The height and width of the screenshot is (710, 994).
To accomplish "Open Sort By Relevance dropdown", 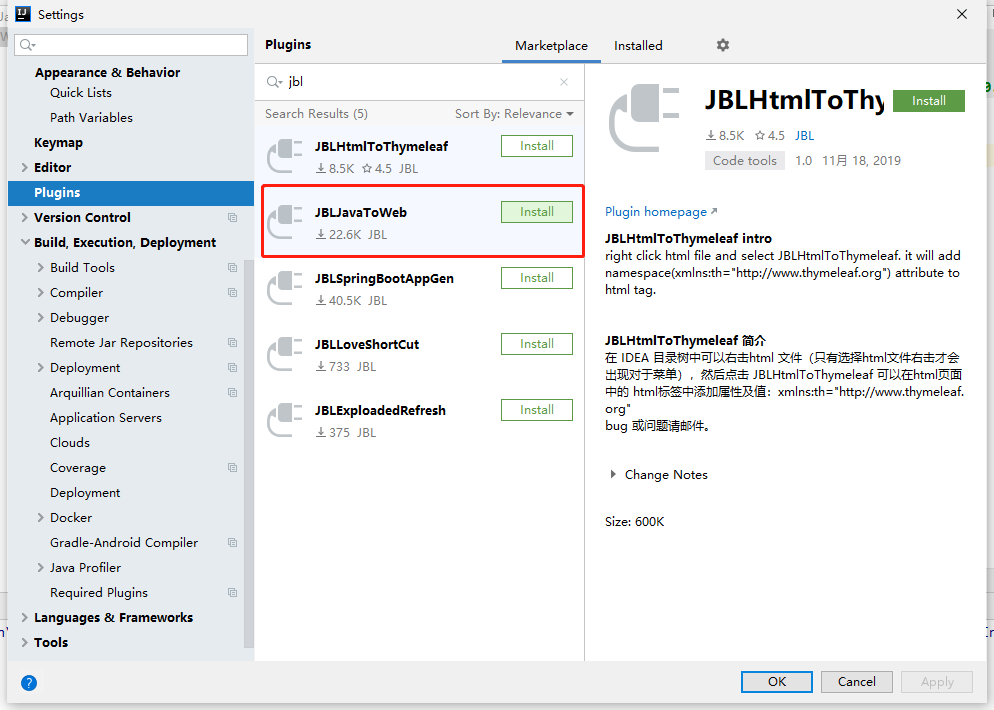I will pyautogui.click(x=514, y=113).
